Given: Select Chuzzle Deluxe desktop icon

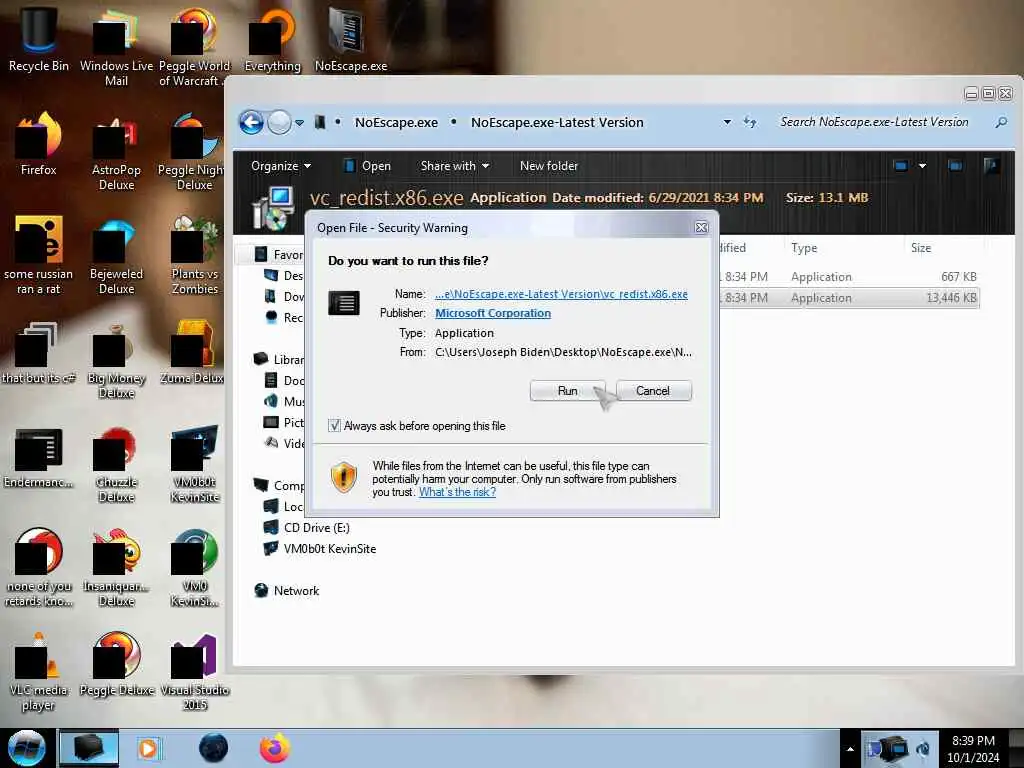Looking at the screenshot, I should 116,464.
